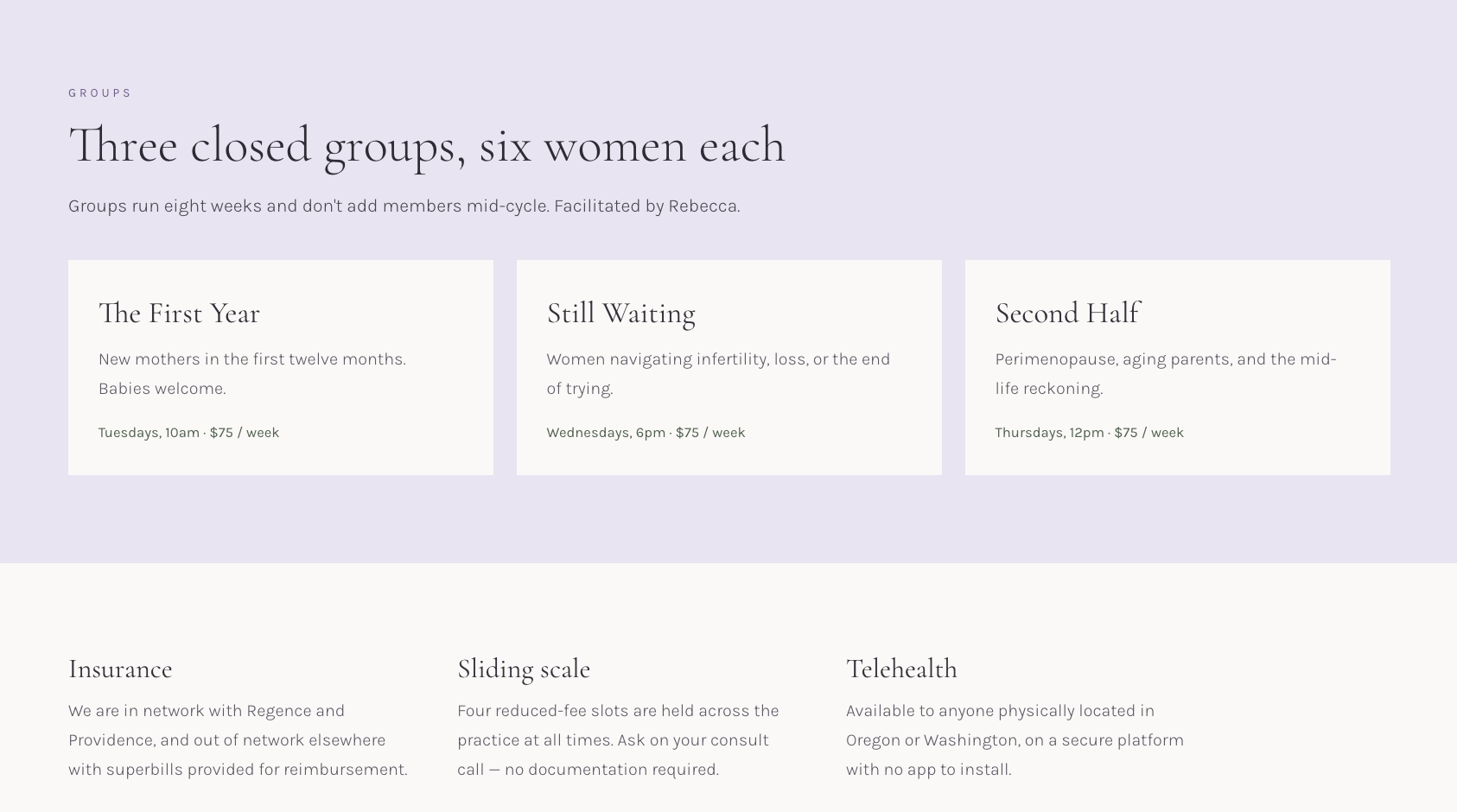Screen dimensions: 1457x812
Task: Click the reduced-fee slots paragraph
Action: pyautogui.click(x=618, y=739)
